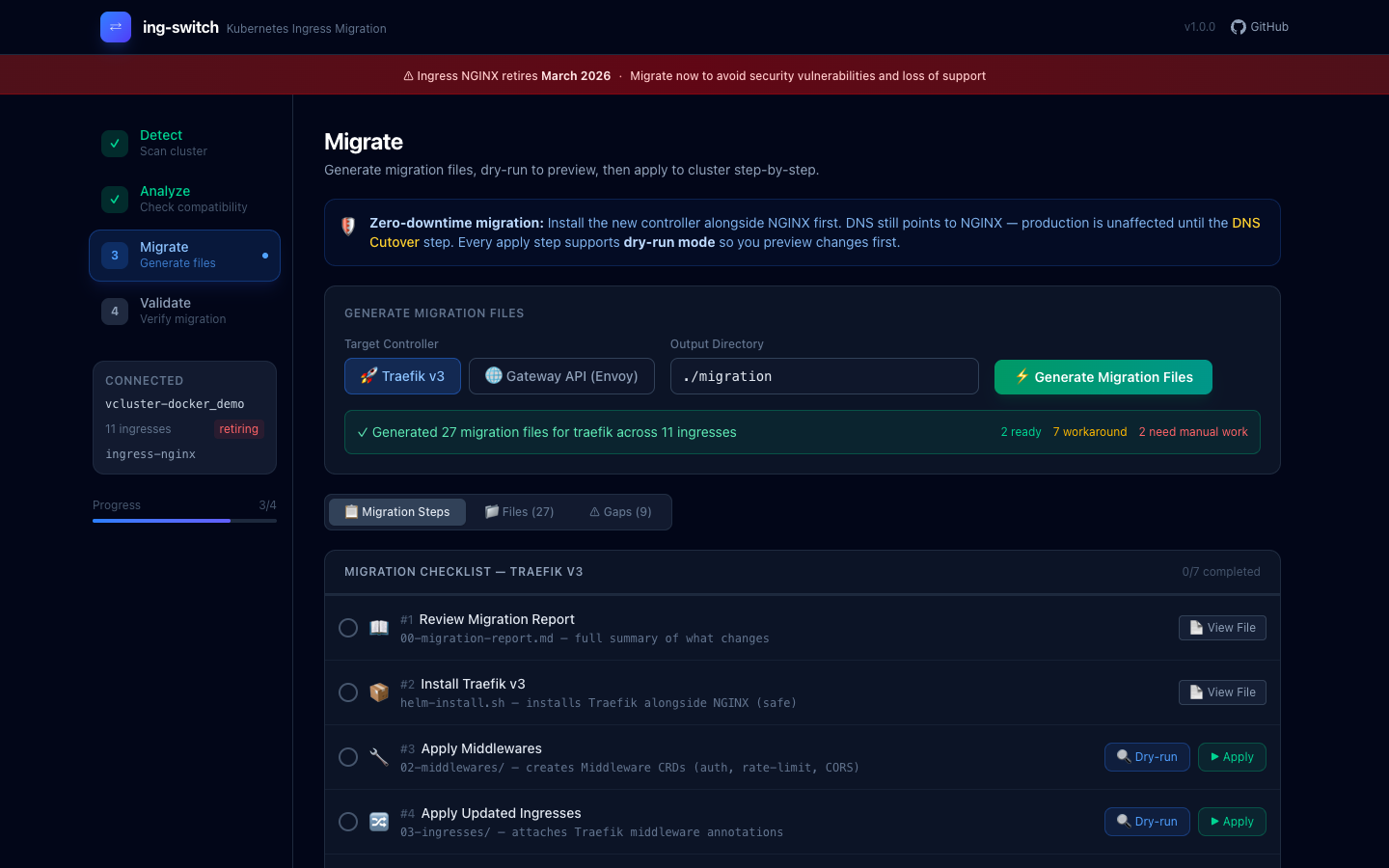Click the package icon for Install Traefik v3
The height and width of the screenshot is (868, 1389).
379,692
